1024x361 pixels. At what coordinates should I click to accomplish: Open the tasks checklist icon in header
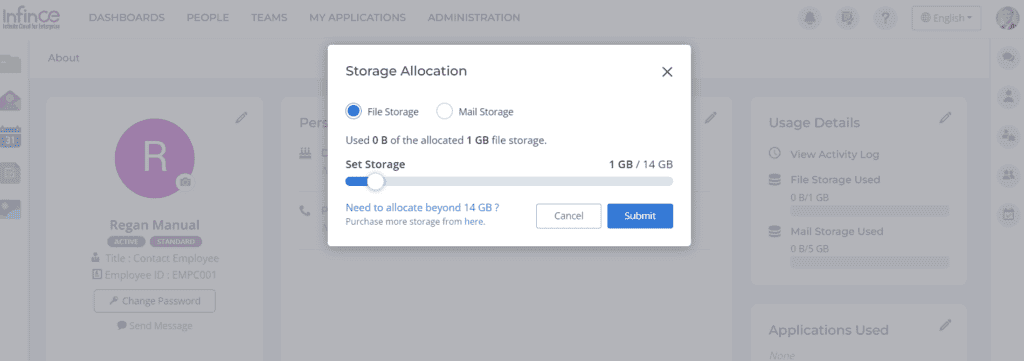point(847,18)
